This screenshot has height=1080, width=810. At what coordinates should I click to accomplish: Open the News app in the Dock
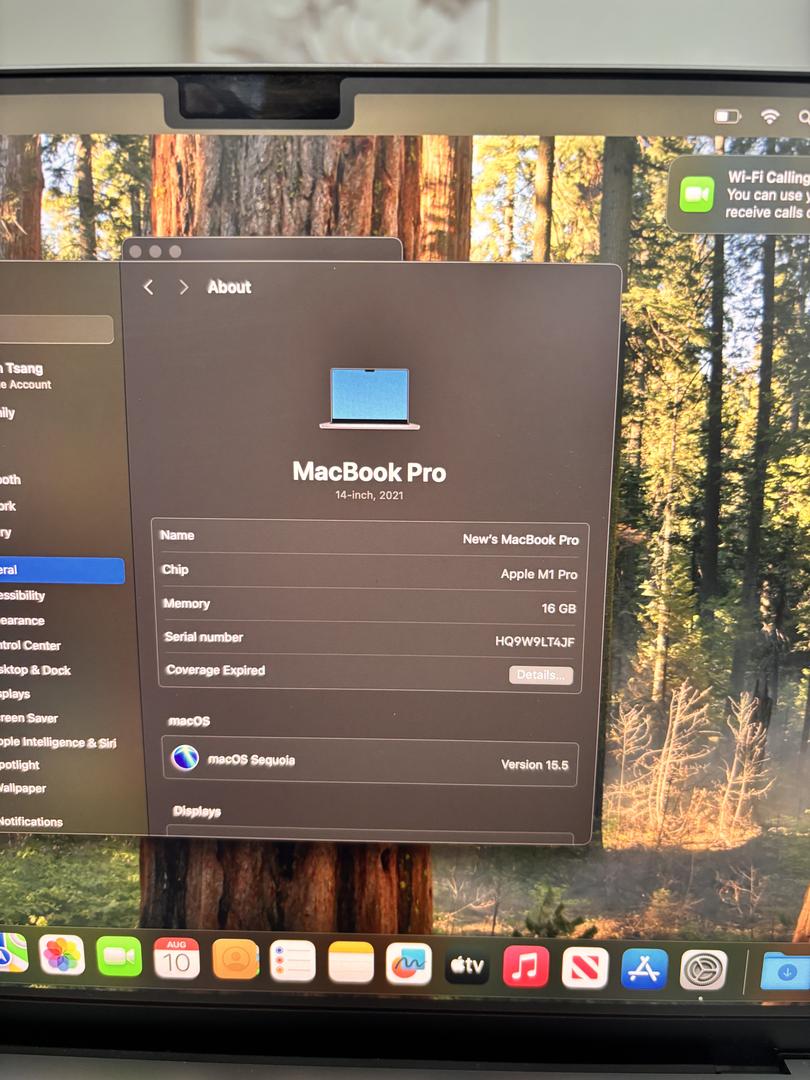(x=585, y=968)
